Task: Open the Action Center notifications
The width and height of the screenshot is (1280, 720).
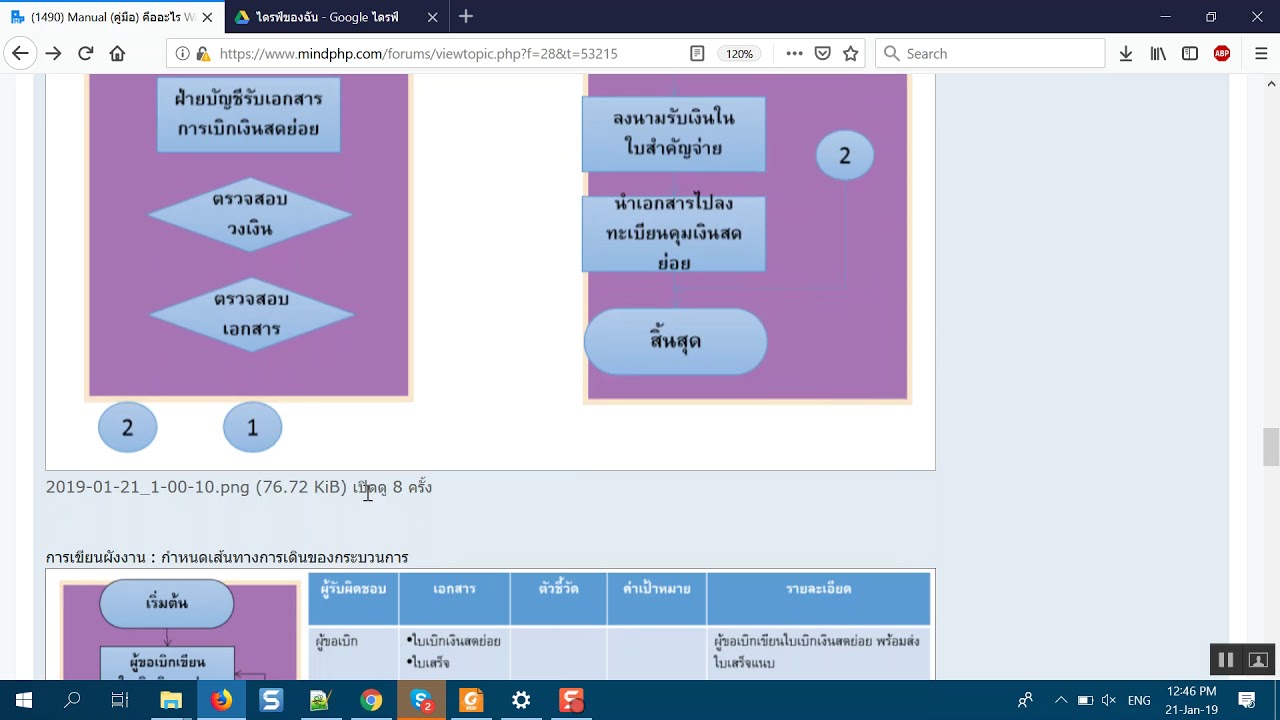Action: (1247, 700)
